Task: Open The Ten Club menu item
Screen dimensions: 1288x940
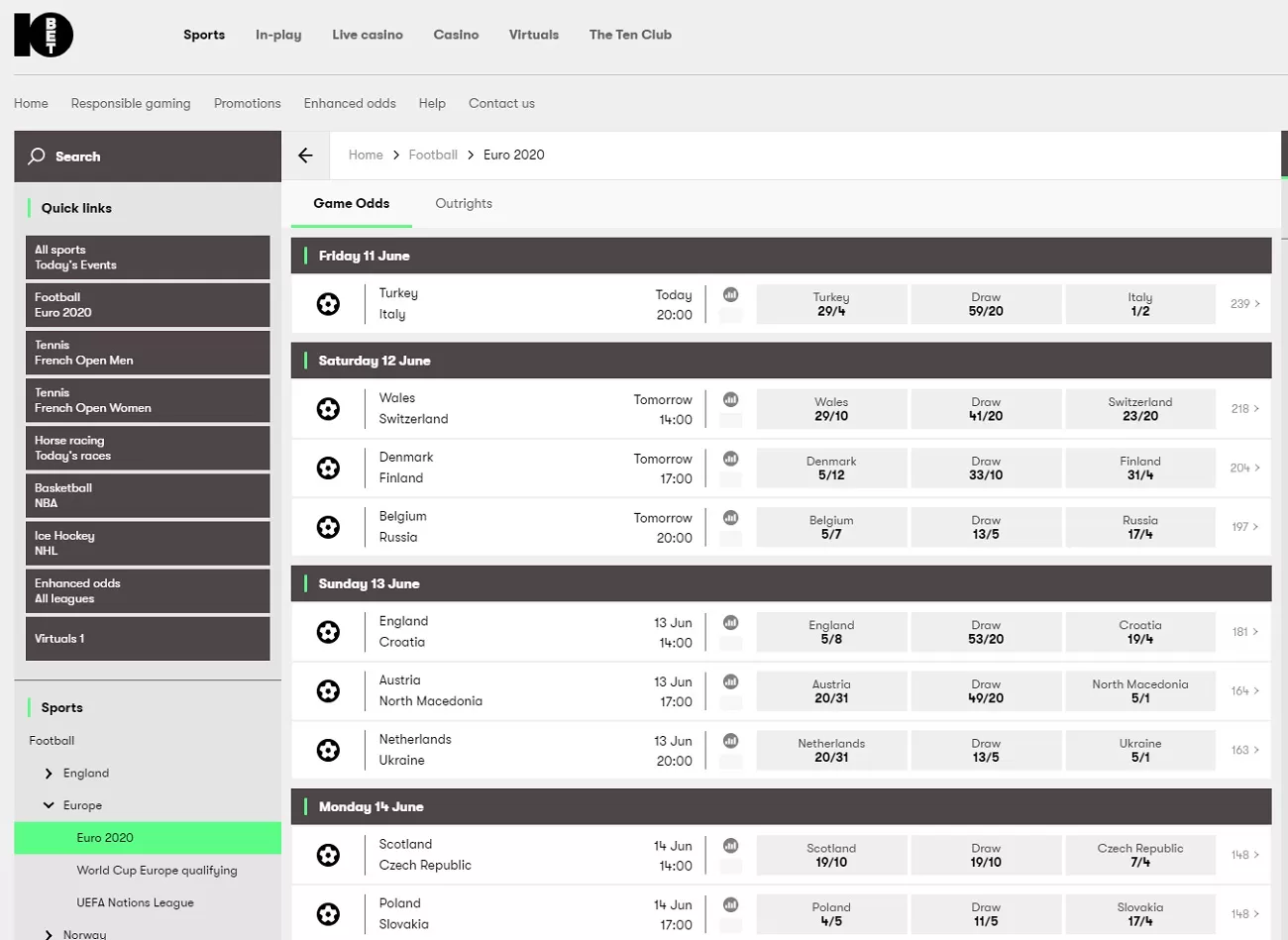Action: tap(630, 35)
